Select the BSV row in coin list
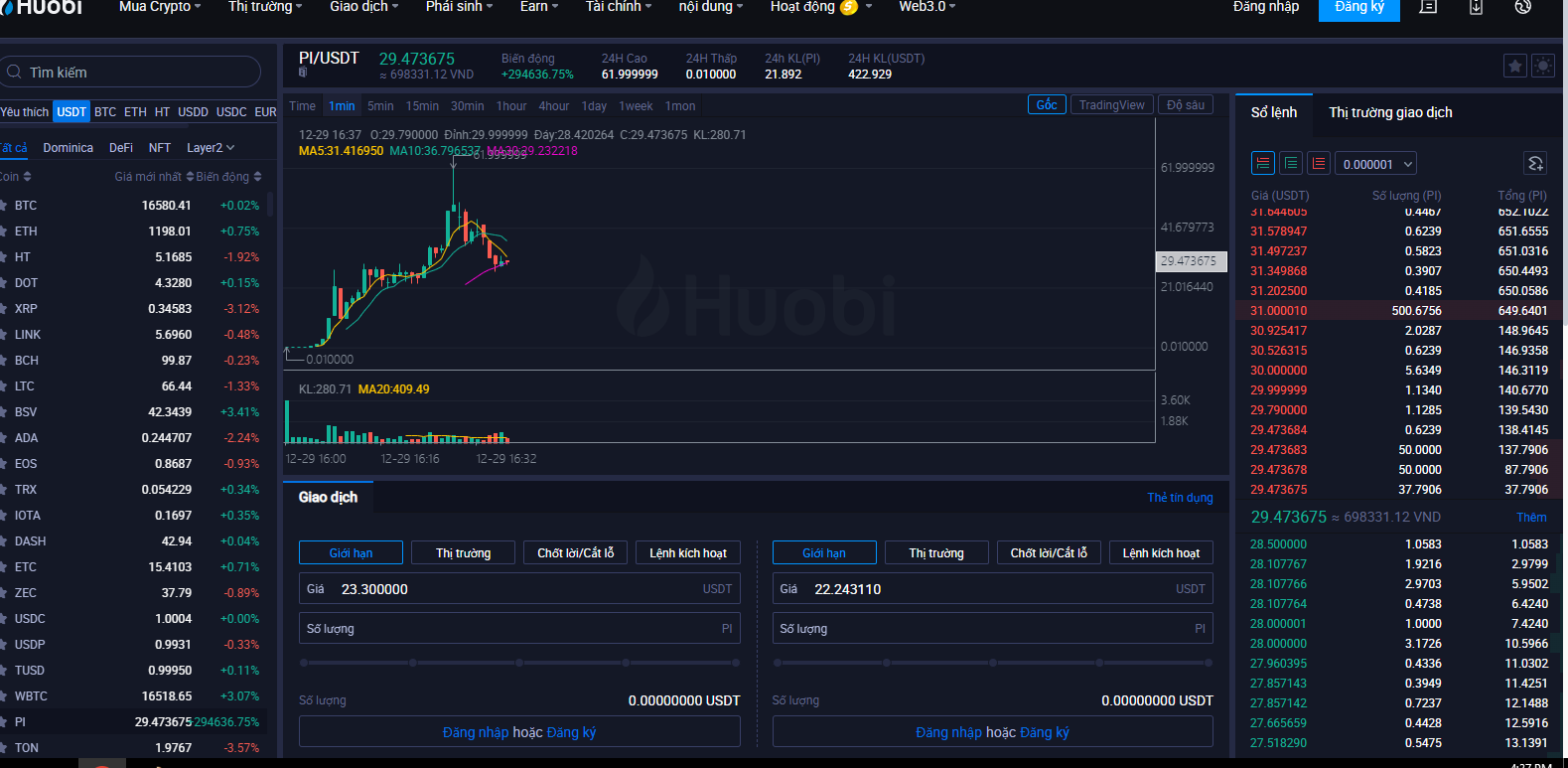This screenshot has height=768, width=1568. pos(133,411)
